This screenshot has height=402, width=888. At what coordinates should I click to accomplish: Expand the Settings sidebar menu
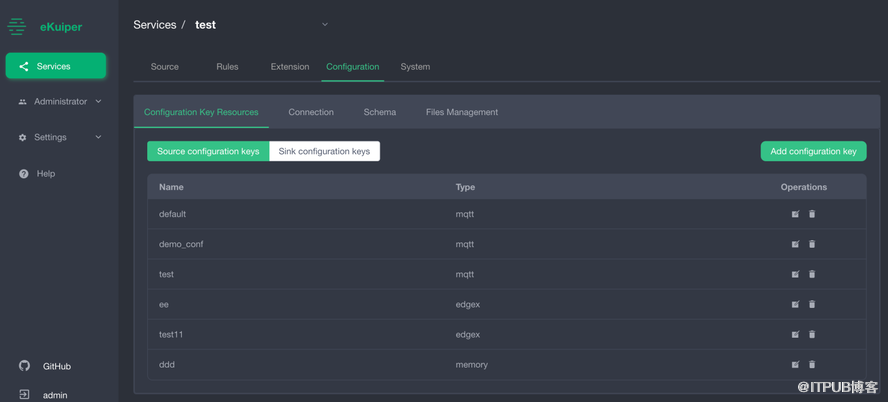59,137
